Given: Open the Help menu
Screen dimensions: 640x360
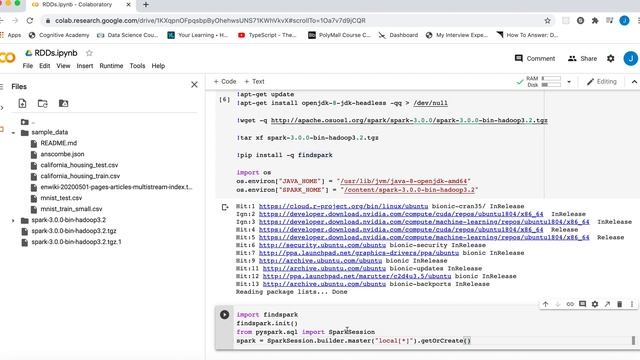Looking at the screenshot, I should (158, 66).
